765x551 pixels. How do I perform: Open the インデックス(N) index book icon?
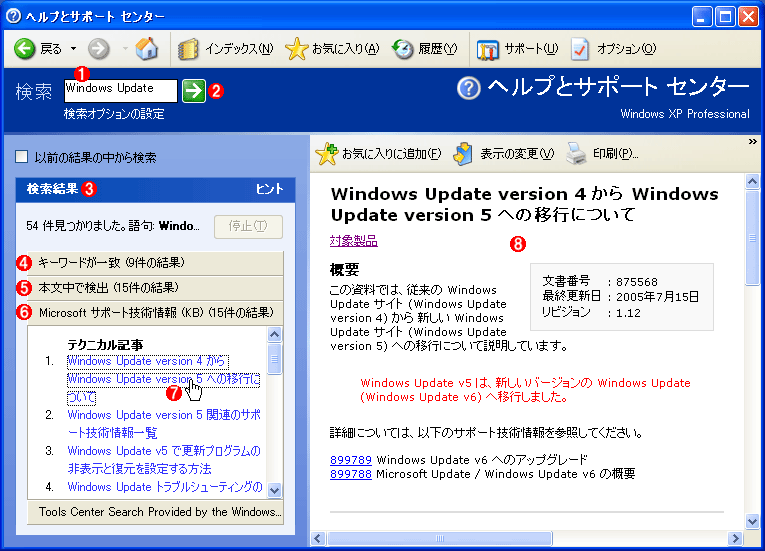pos(188,49)
